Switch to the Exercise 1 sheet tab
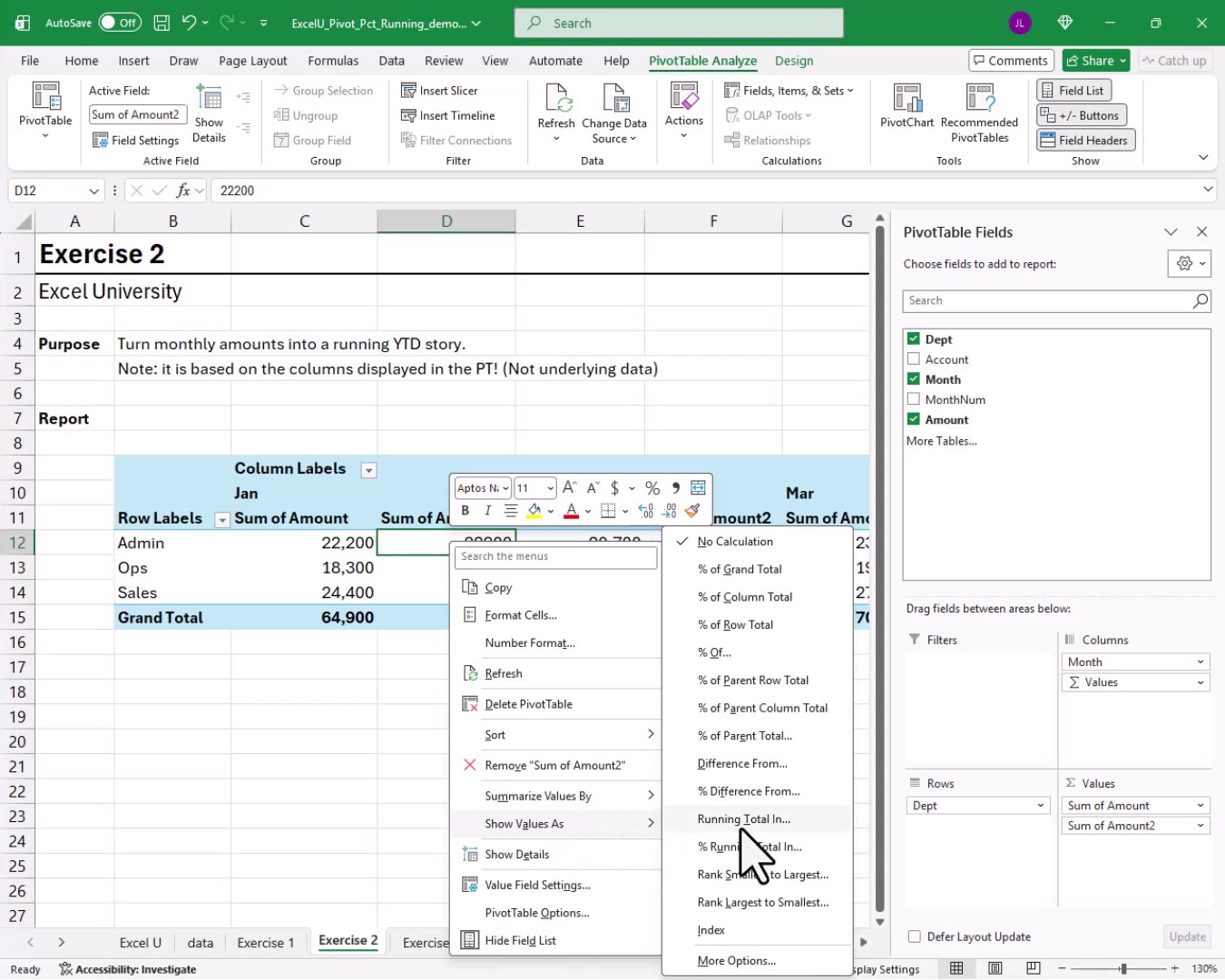This screenshot has width=1225, height=980. coord(266,942)
